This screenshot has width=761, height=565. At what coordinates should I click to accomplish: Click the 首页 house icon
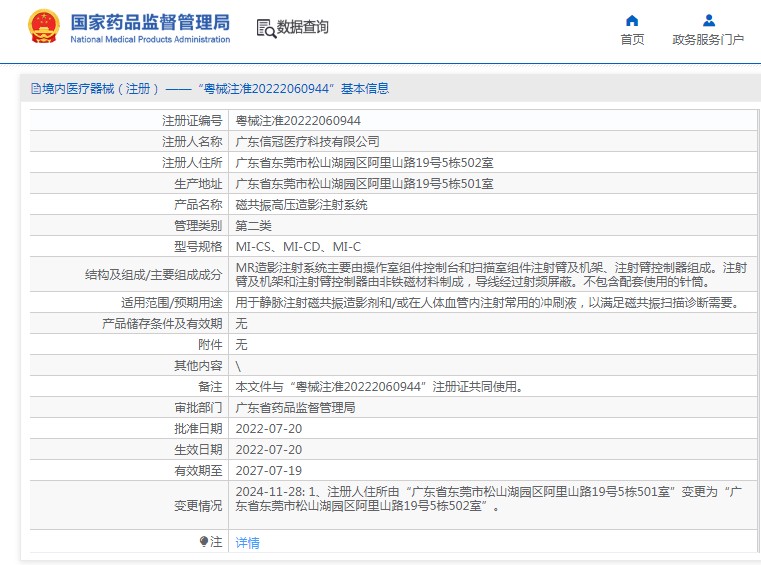(632, 20)
